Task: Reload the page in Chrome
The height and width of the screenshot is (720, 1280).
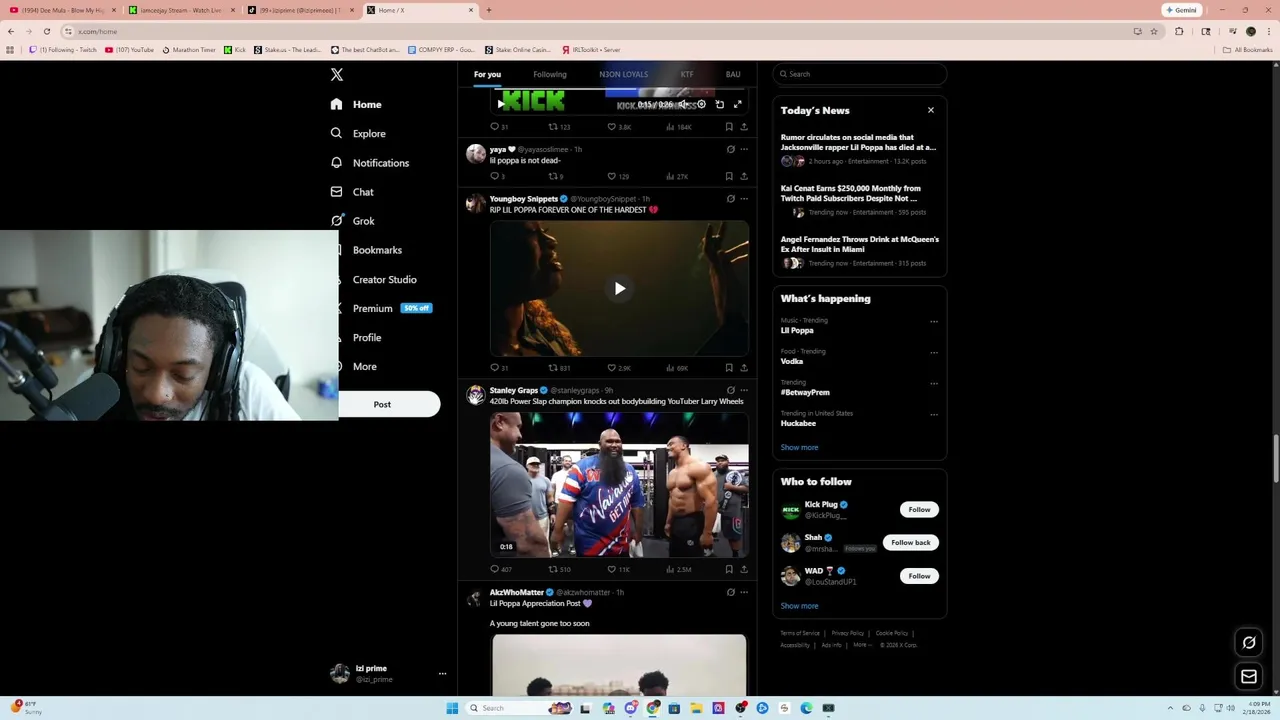Action: 46,31
